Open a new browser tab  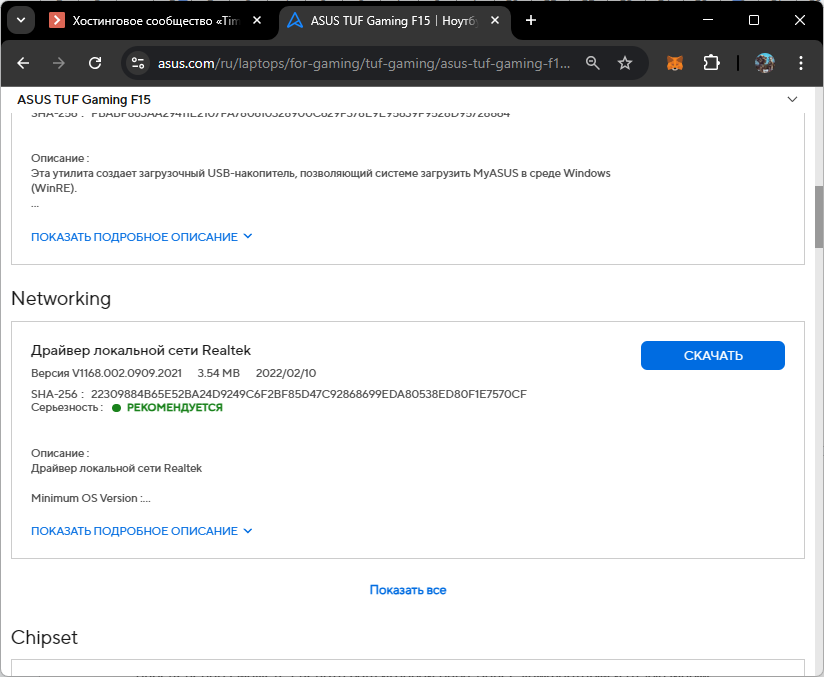pos(531,20)
